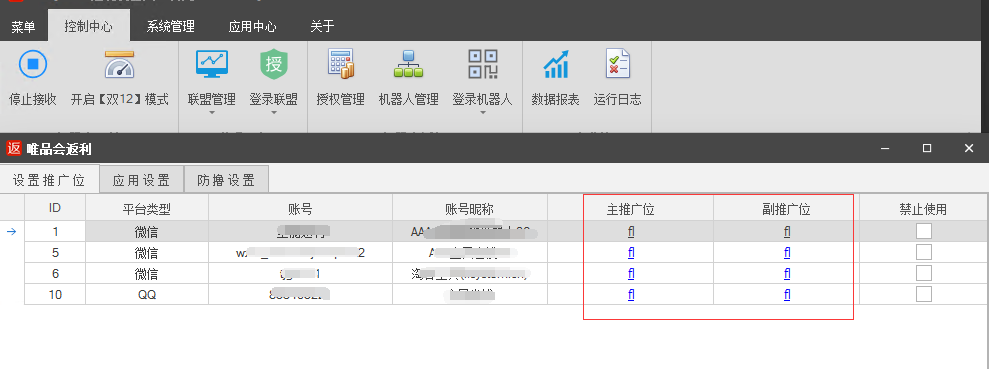
Task: Check 禁止使用 for ID 6 row
Action: (x=923, y=274)
